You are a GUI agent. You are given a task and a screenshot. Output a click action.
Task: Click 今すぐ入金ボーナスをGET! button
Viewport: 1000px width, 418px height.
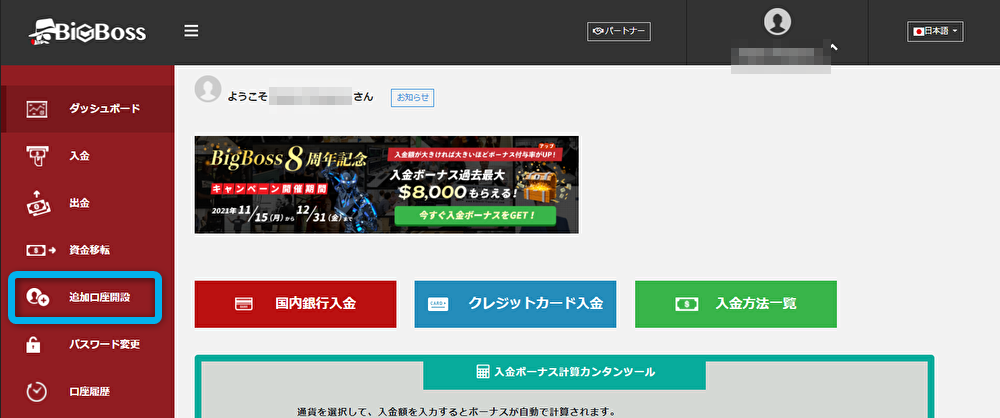(x=476, y=216)
